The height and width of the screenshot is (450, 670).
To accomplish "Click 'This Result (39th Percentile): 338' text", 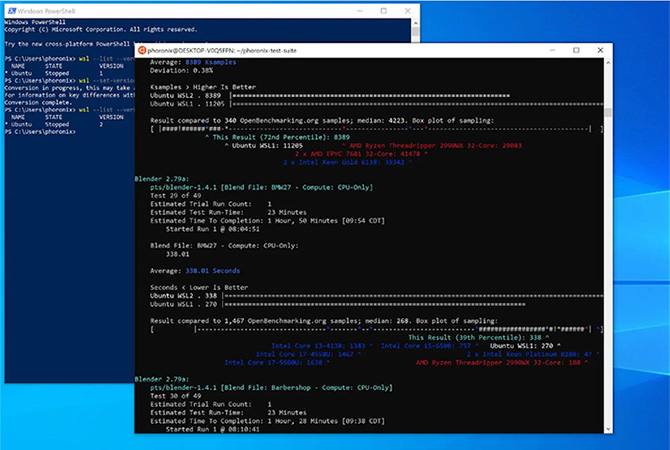I will 479,338.
